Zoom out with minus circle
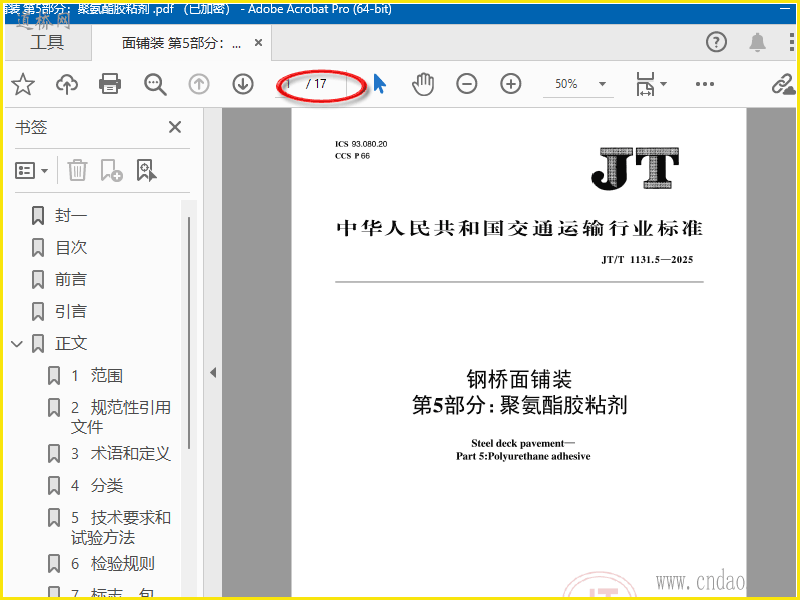800x600 pixels. (x=467, y=84)
